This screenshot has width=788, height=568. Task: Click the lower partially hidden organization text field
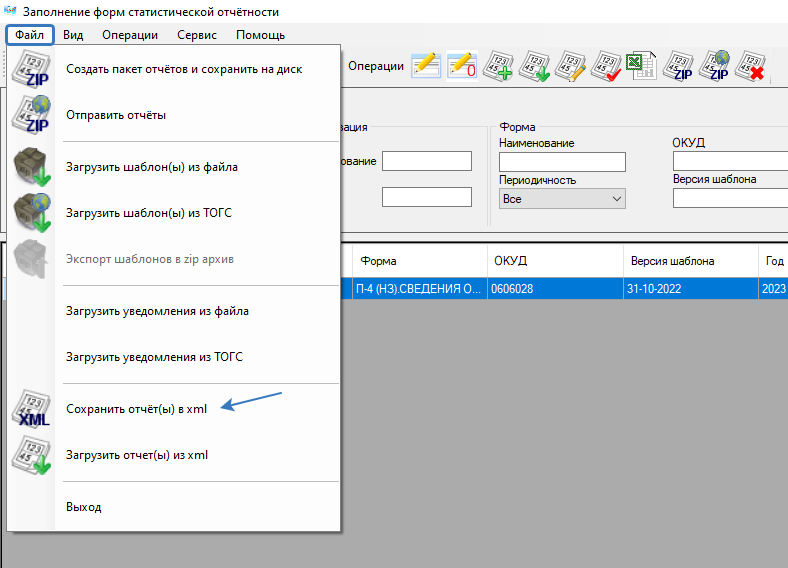[x=427, y=197]
